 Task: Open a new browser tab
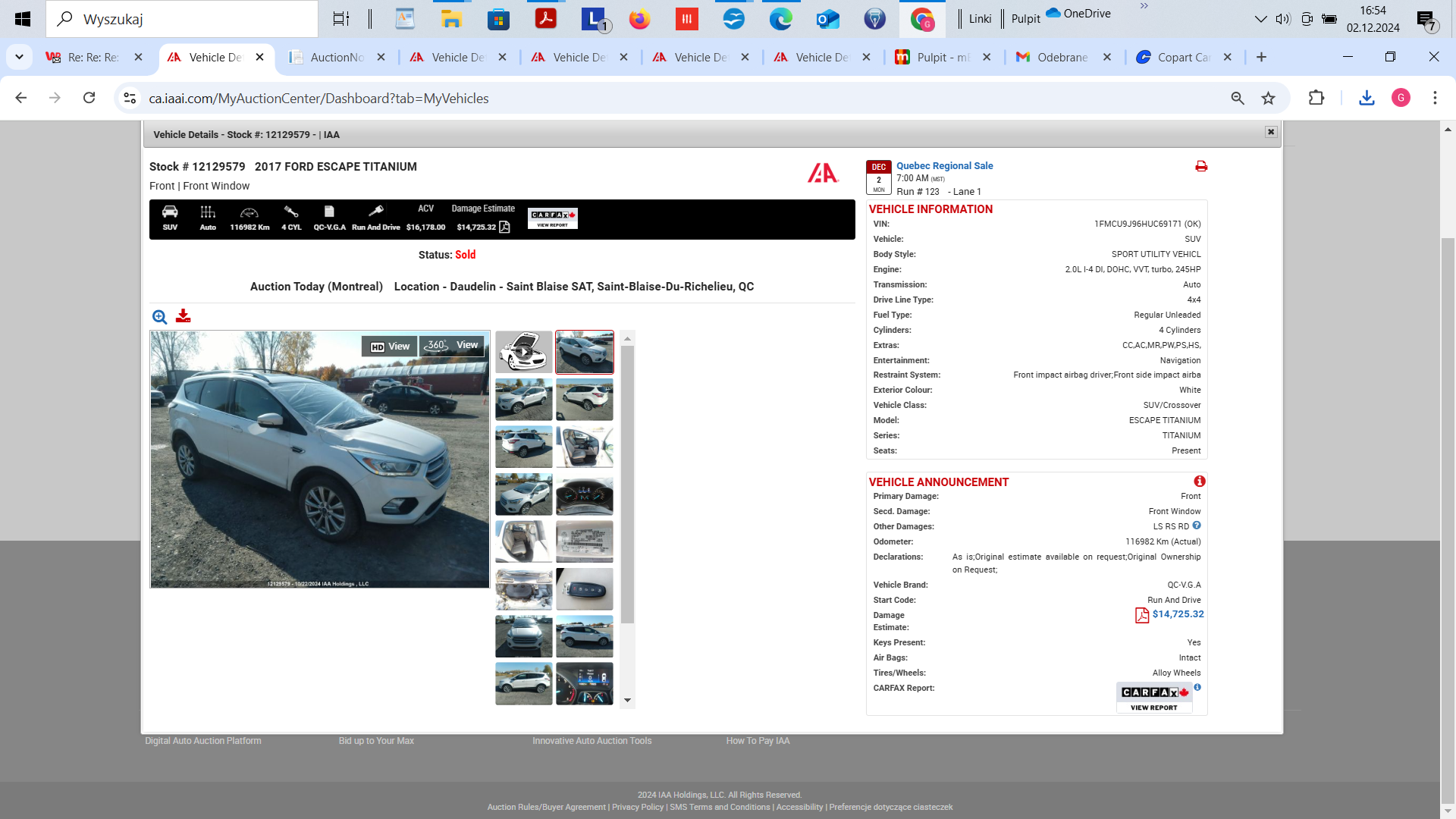pyautogui.click(x=1261, y=57)
